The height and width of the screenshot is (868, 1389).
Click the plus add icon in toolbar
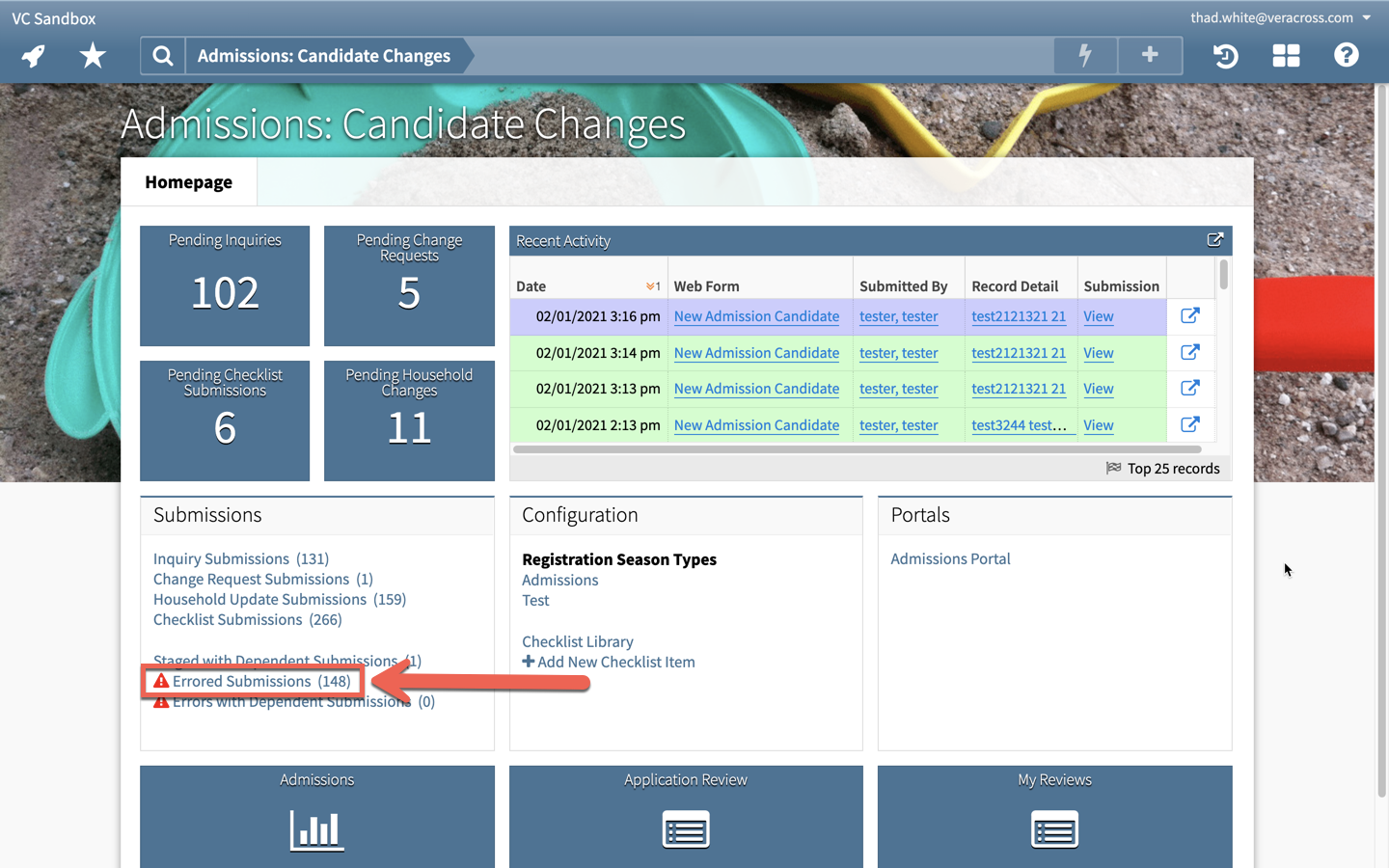tap(1150, 56)
